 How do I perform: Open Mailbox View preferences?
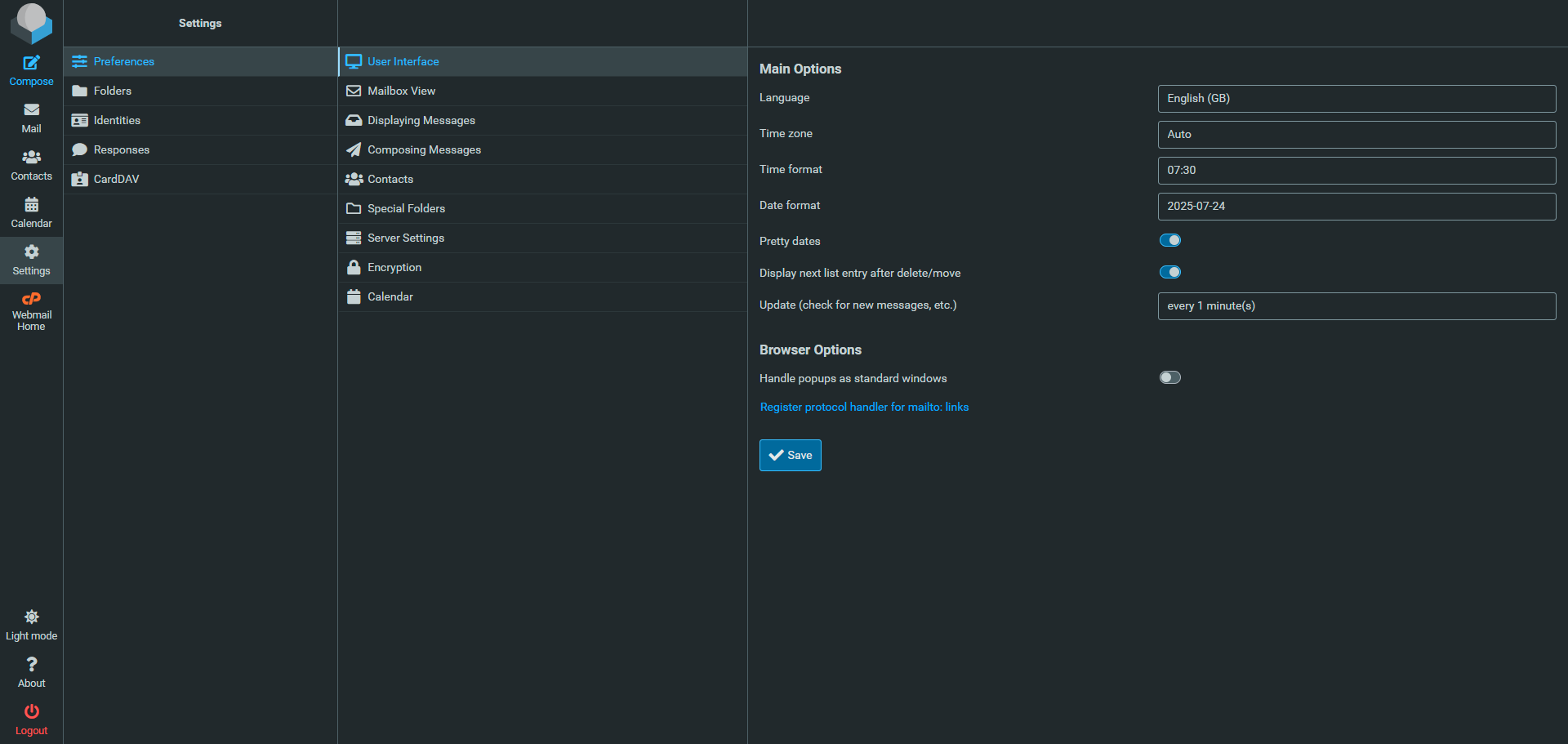pos(401,91)
